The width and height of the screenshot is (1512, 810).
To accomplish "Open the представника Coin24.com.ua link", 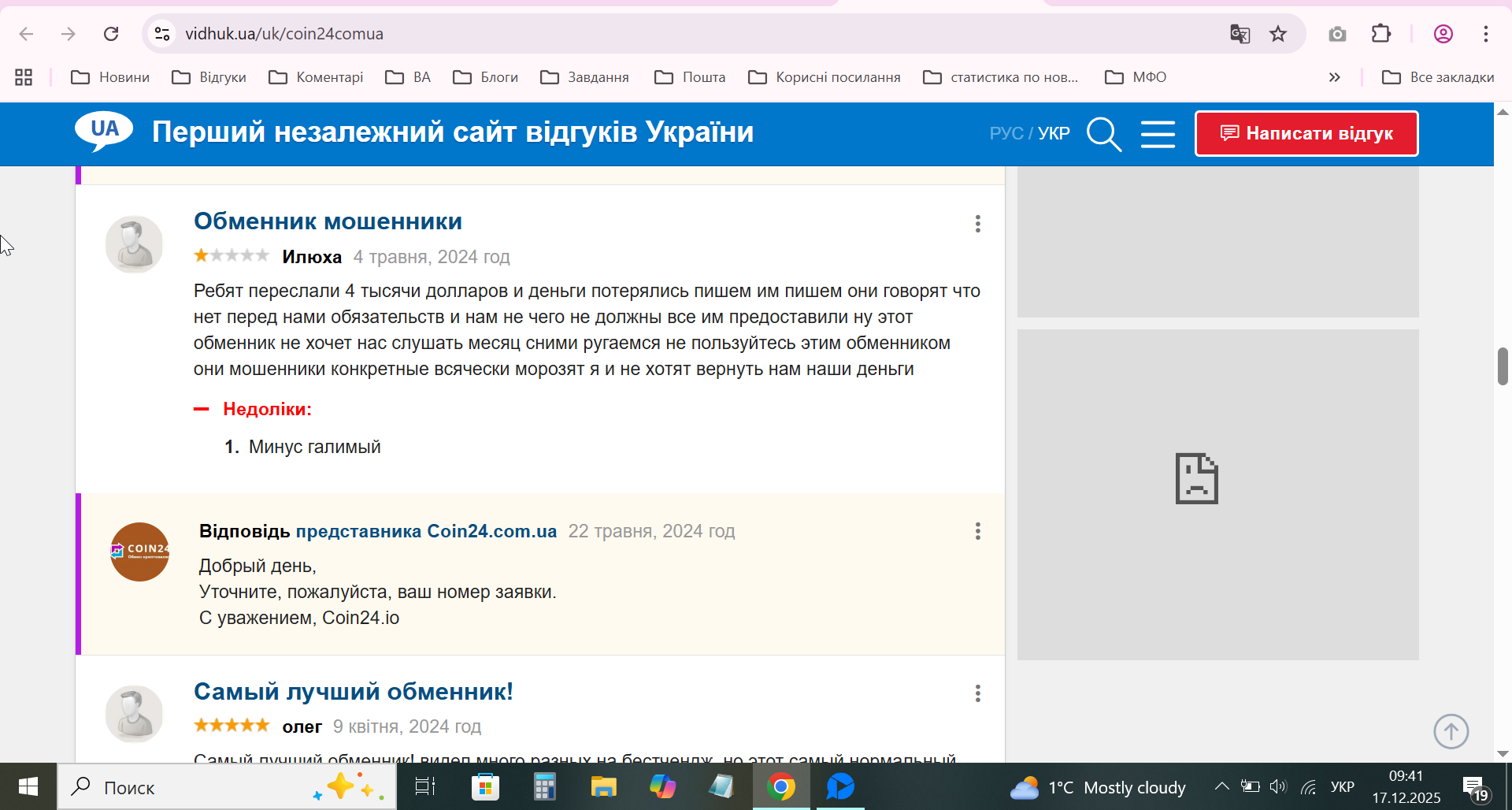I will [426, 531].
